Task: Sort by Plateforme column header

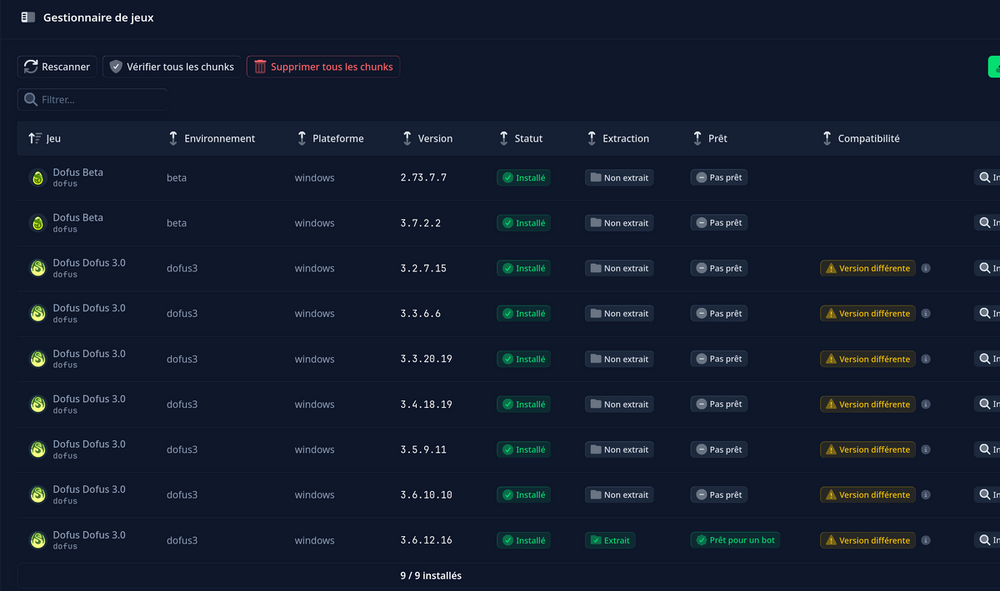Action: point(330,138)
